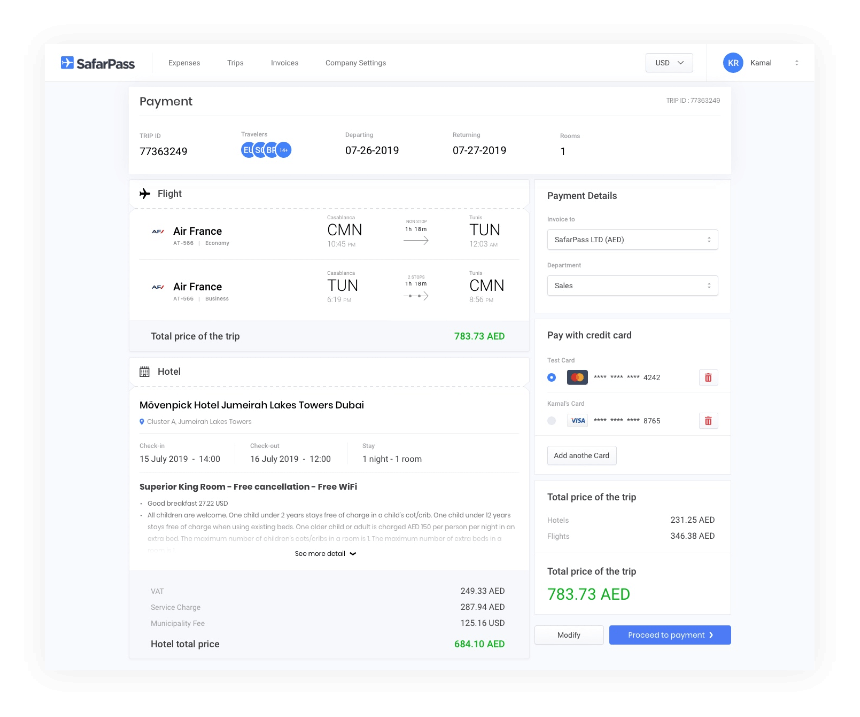Delete the Test Card ending 4242
This screenshot has width=860, height=717.
click(708, 377)
